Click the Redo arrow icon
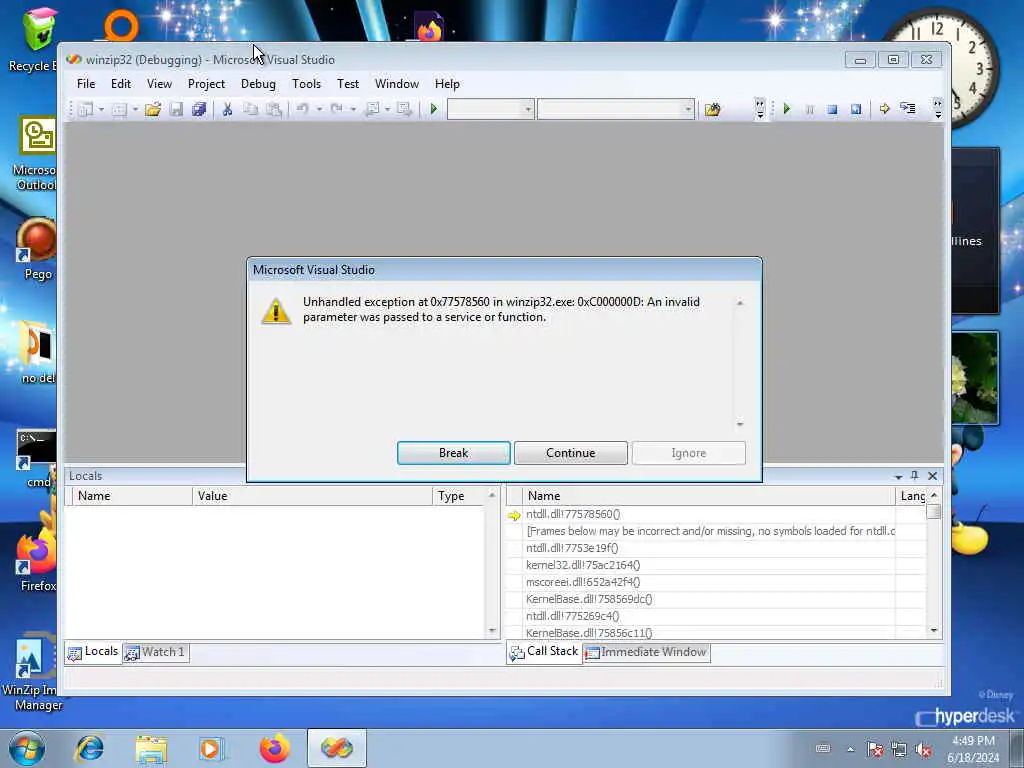 [336, 109]
